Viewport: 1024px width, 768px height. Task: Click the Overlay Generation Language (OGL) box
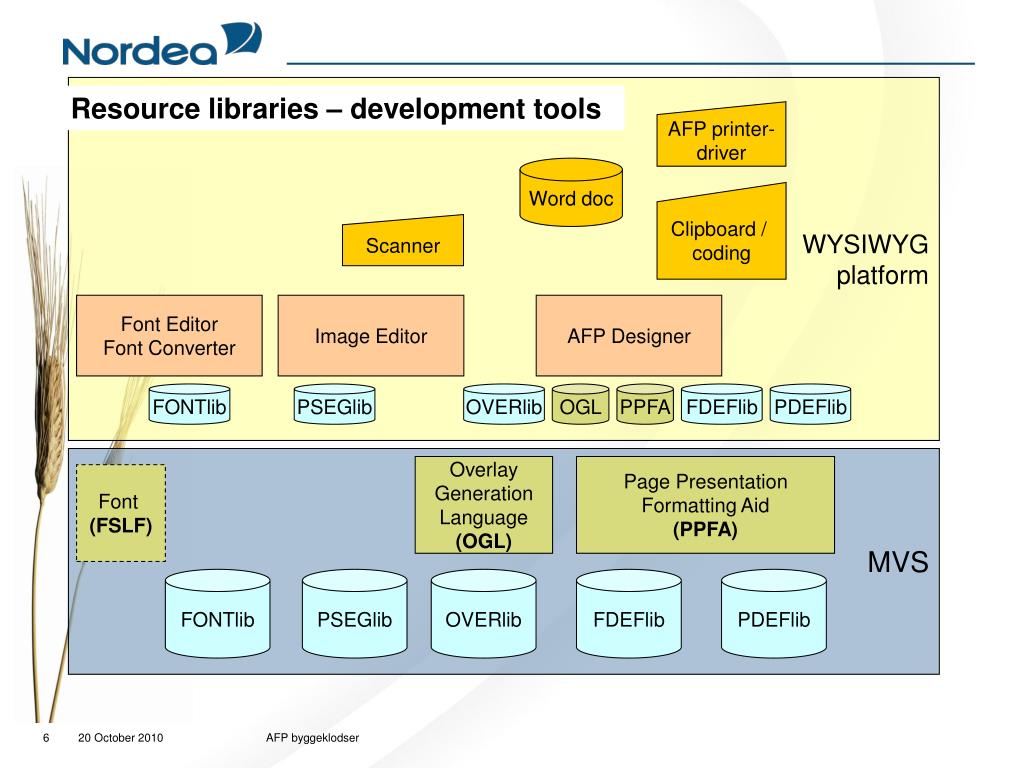point(484,505)
